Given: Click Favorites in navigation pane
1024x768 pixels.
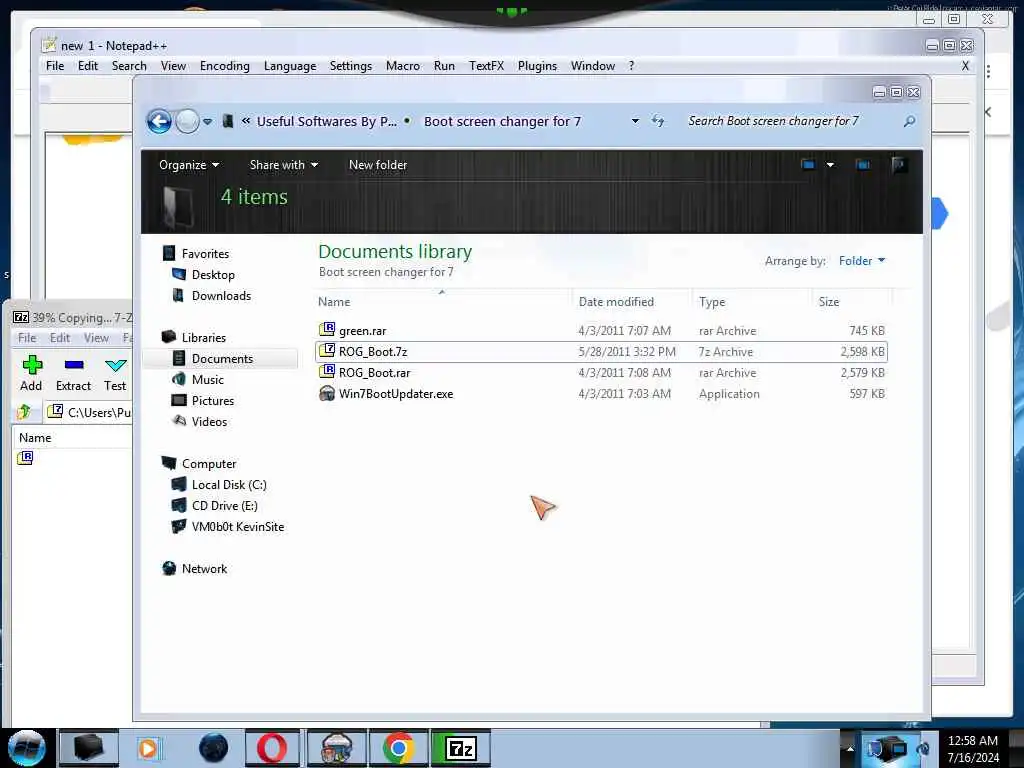Looking at the screenshot, I should (x=205, y=253).
